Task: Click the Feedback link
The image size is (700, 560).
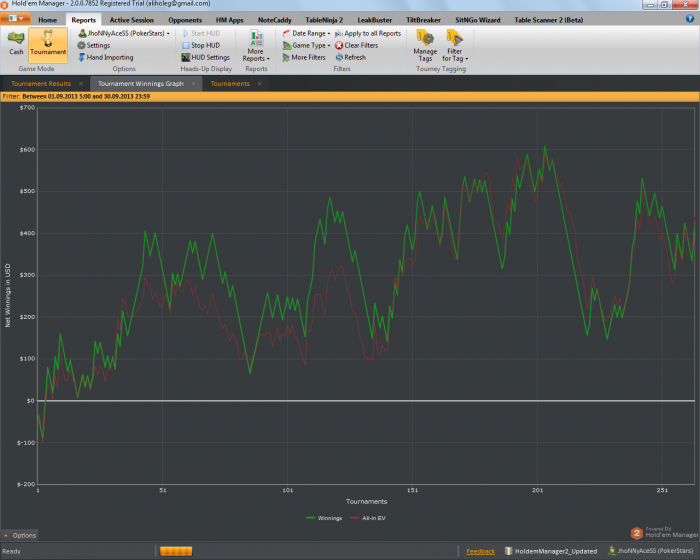Action: (480, 551)
